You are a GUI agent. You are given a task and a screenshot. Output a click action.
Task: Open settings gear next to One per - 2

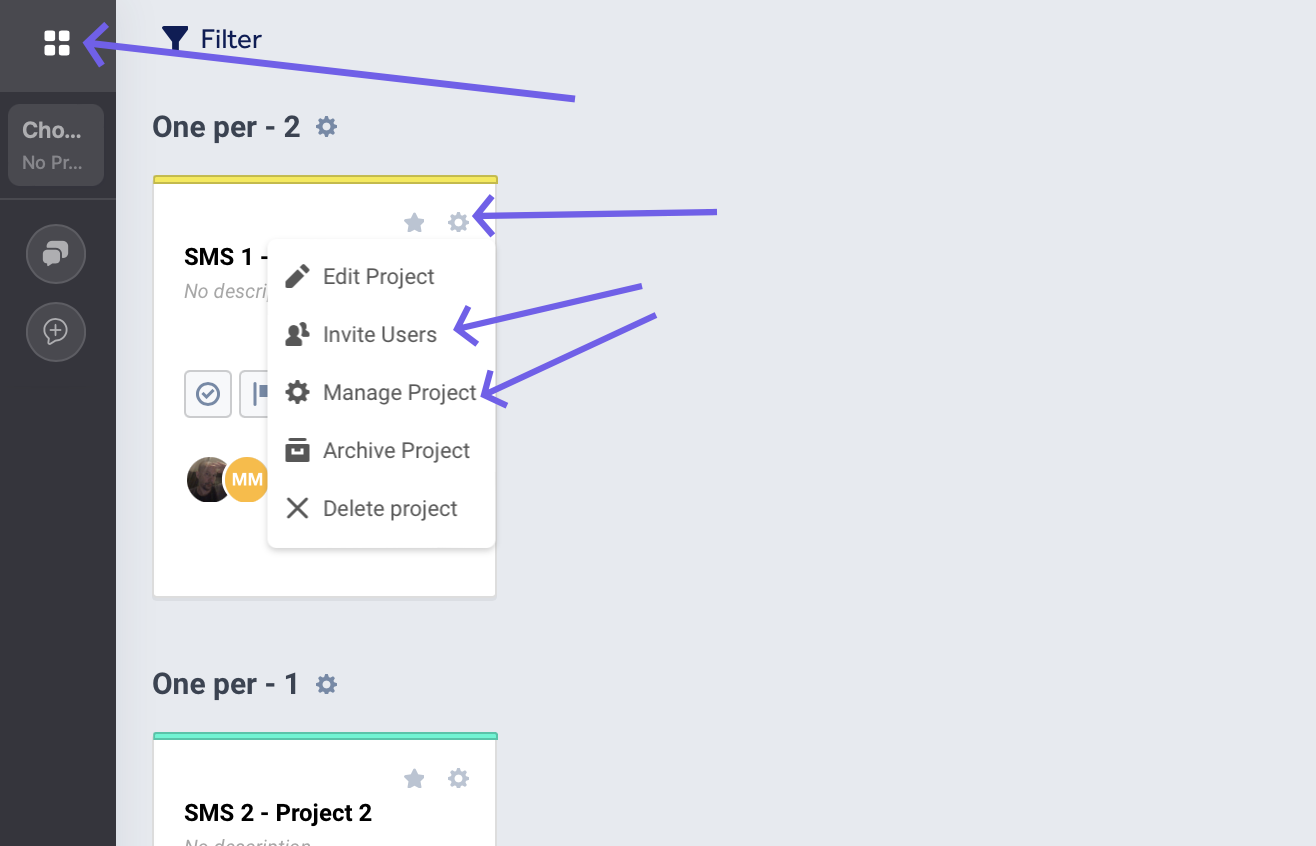pyautogui.click(x=326, y=127)
